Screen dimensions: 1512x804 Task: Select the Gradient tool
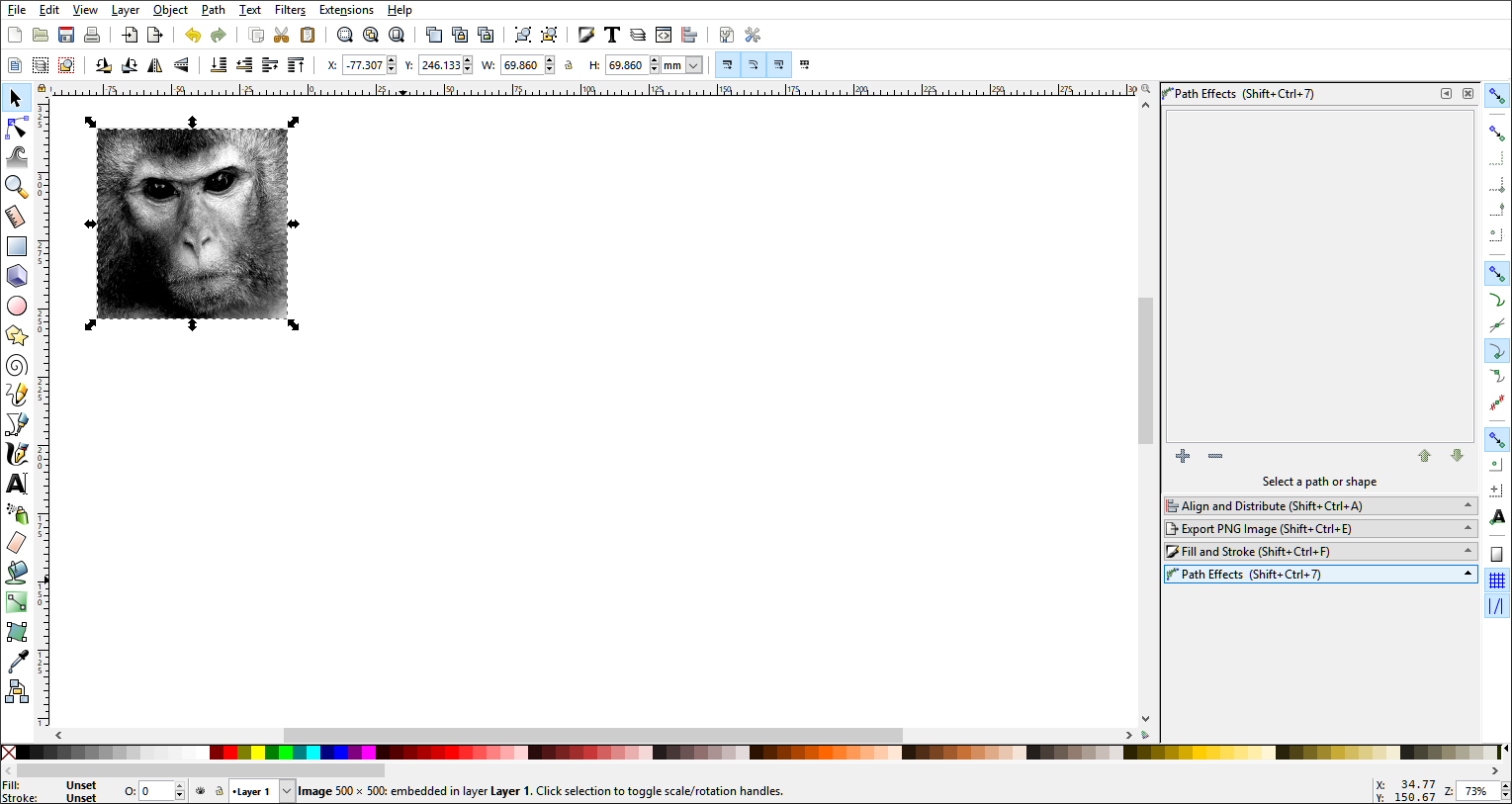coord(16,601)
